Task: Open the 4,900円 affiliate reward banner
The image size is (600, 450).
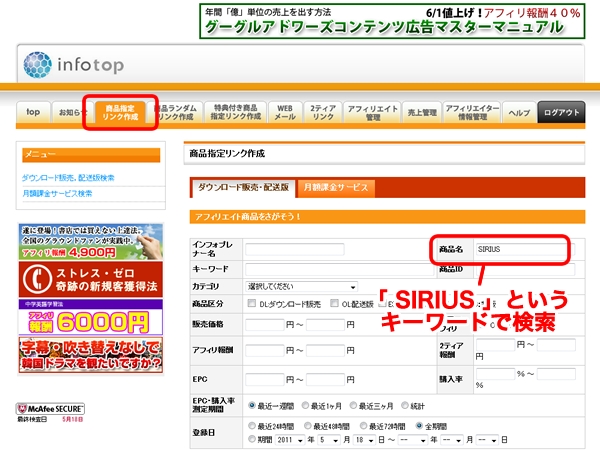Action: click(88, 241)
